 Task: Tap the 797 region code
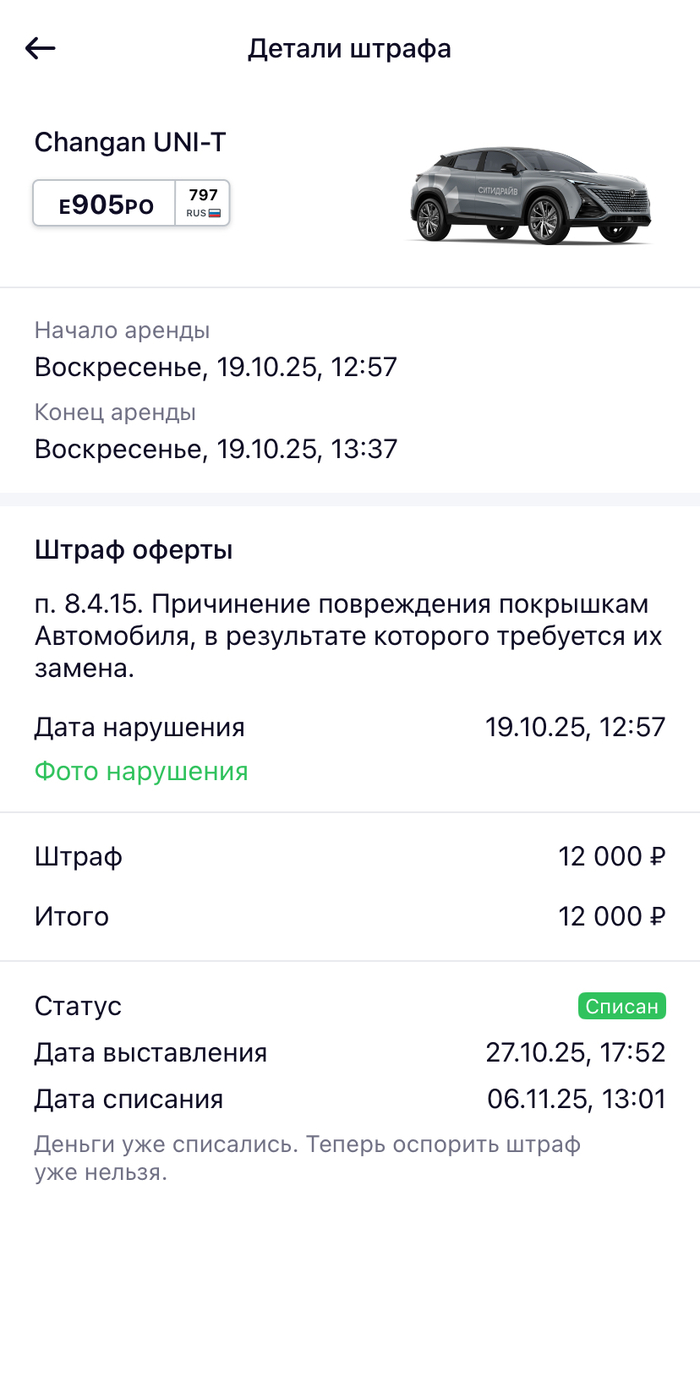point(203,195)
